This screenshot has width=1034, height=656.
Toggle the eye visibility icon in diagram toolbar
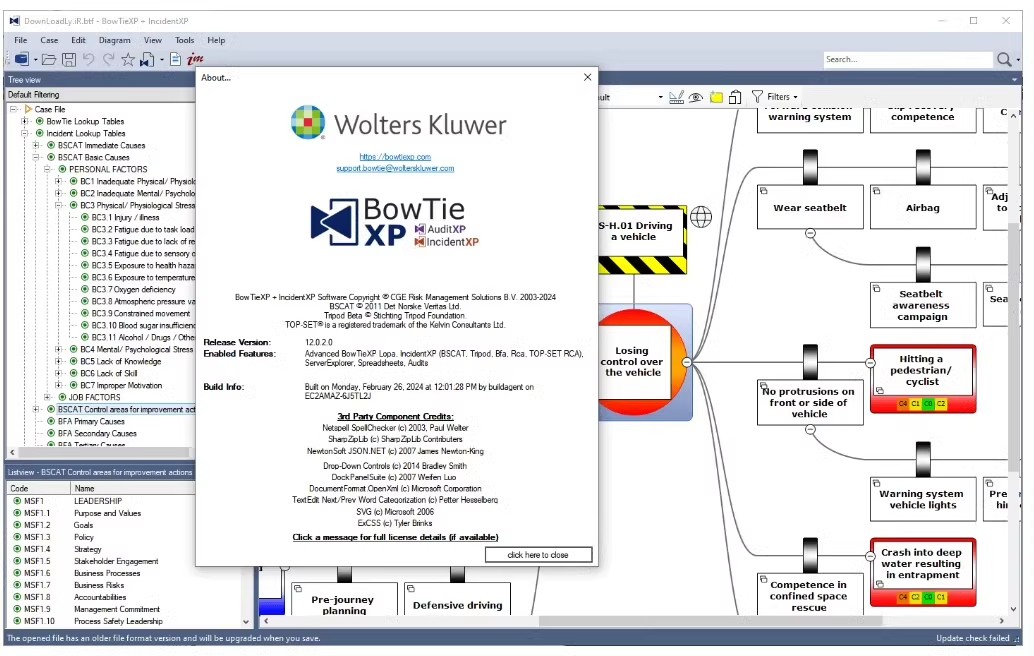pyautogui.click(x=696, y=98)
